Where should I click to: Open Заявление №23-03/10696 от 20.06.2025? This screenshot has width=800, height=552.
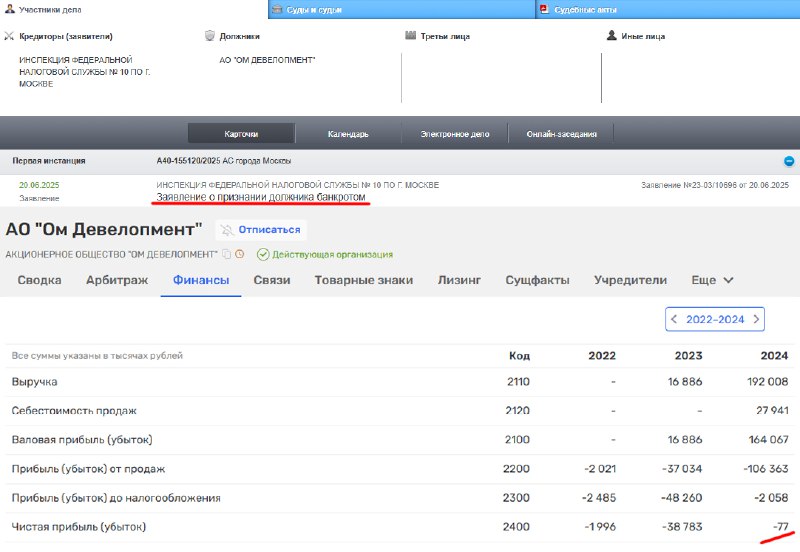coord(715,185)
